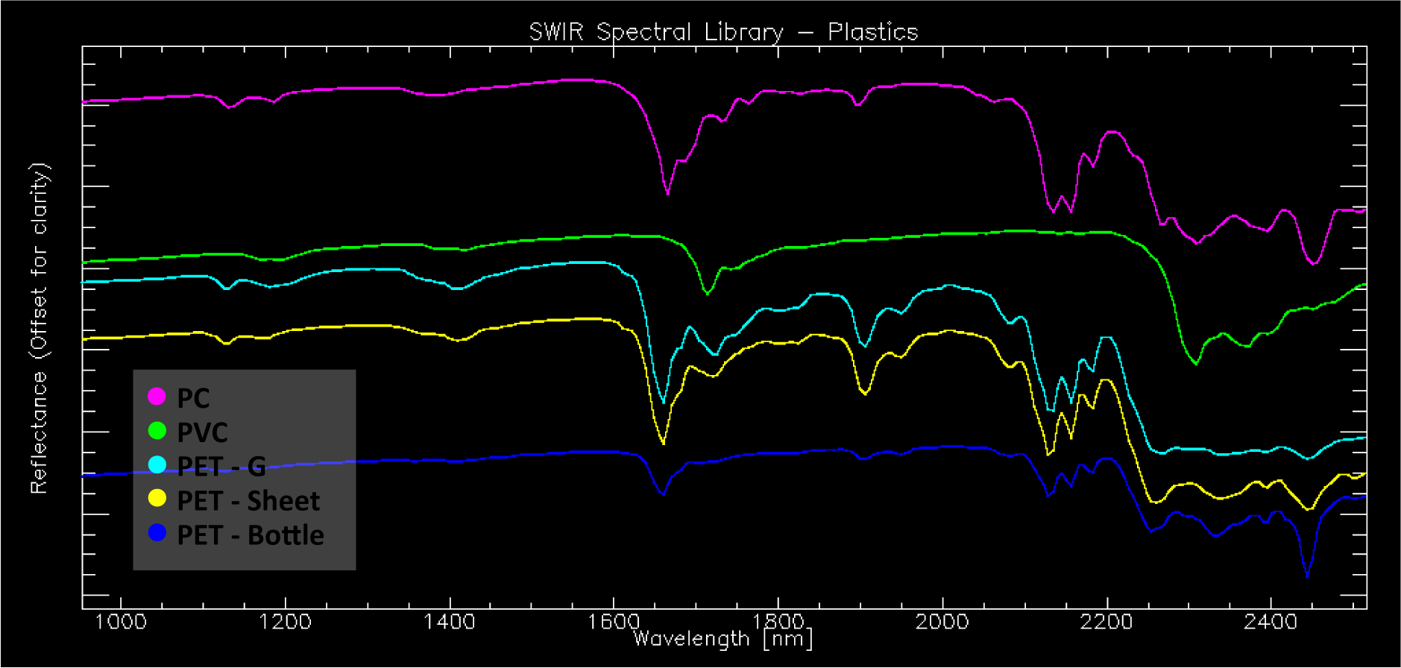Click the 2200 wavelength tick label
1401x668 pixels.
pos(1107,622)
